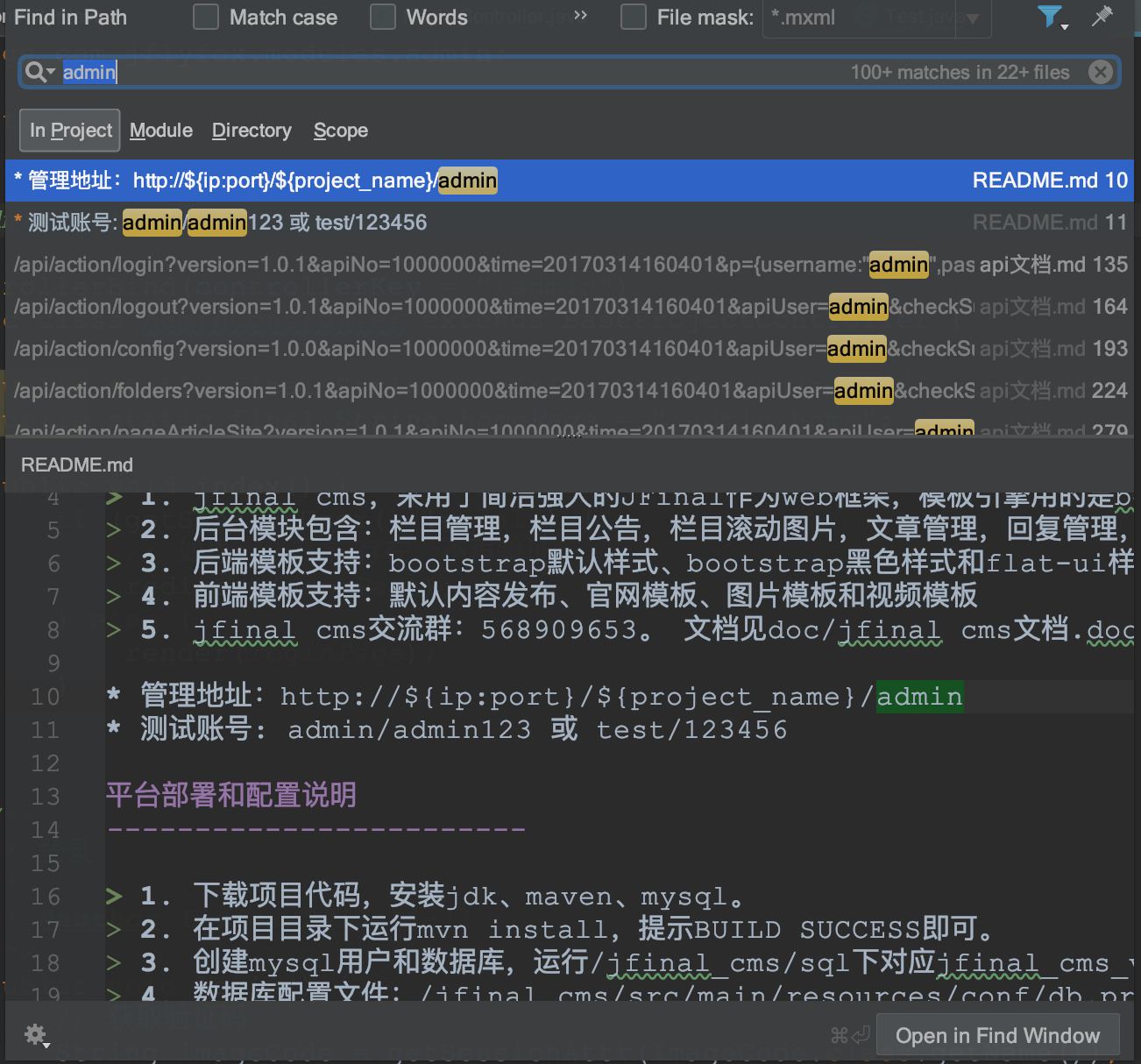Select api文档.md line 224 folders result
The width and height of the screenshot is (1141, 1064).
(570, 391)
